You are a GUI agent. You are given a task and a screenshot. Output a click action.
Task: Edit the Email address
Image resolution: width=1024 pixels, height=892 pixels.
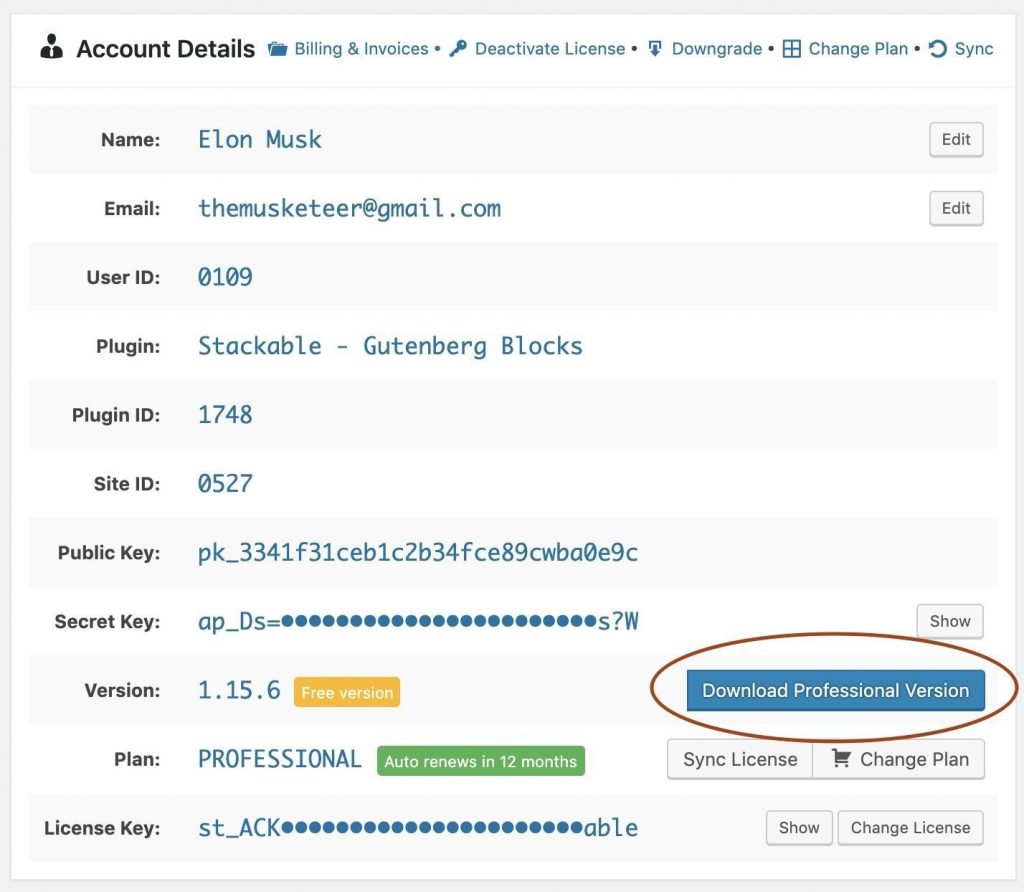[x=956, y=208]
